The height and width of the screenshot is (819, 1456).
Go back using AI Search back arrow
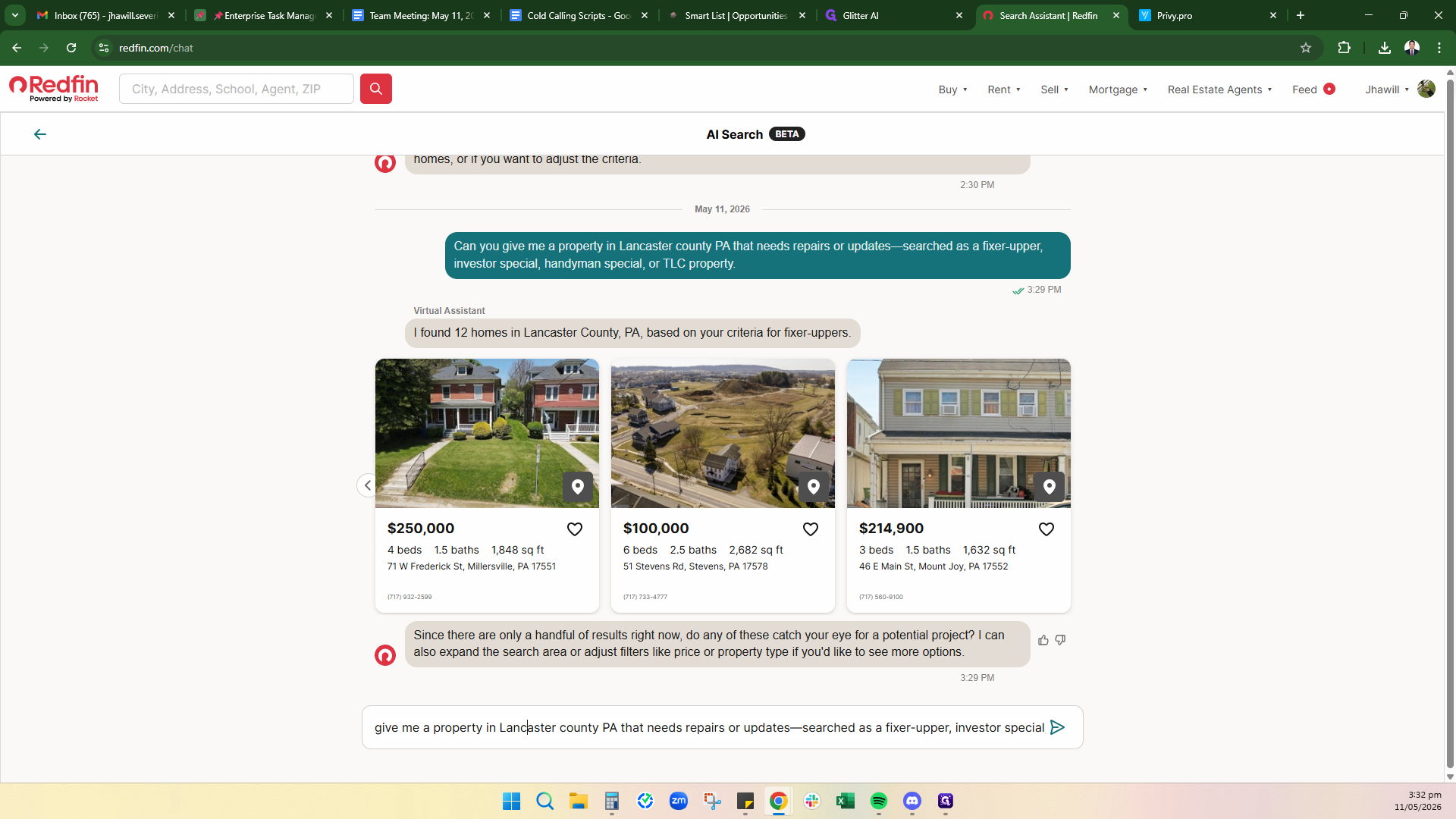(40, 134)
